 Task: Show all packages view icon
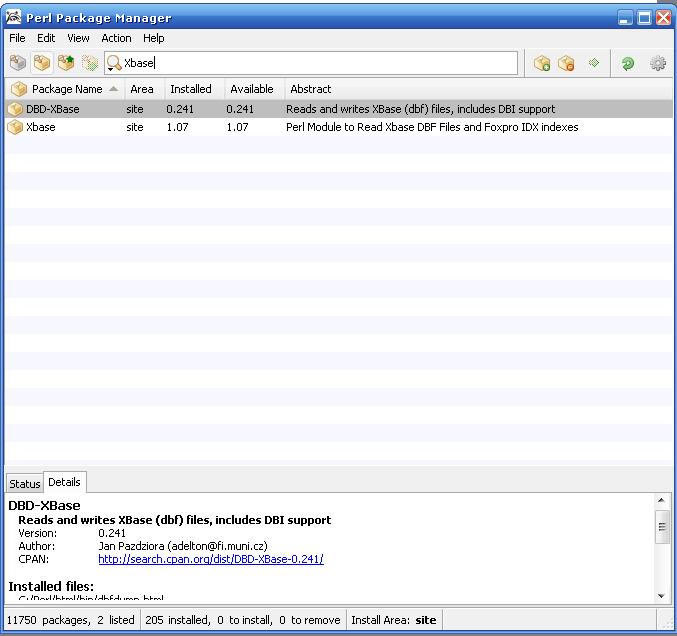point(18,63)
